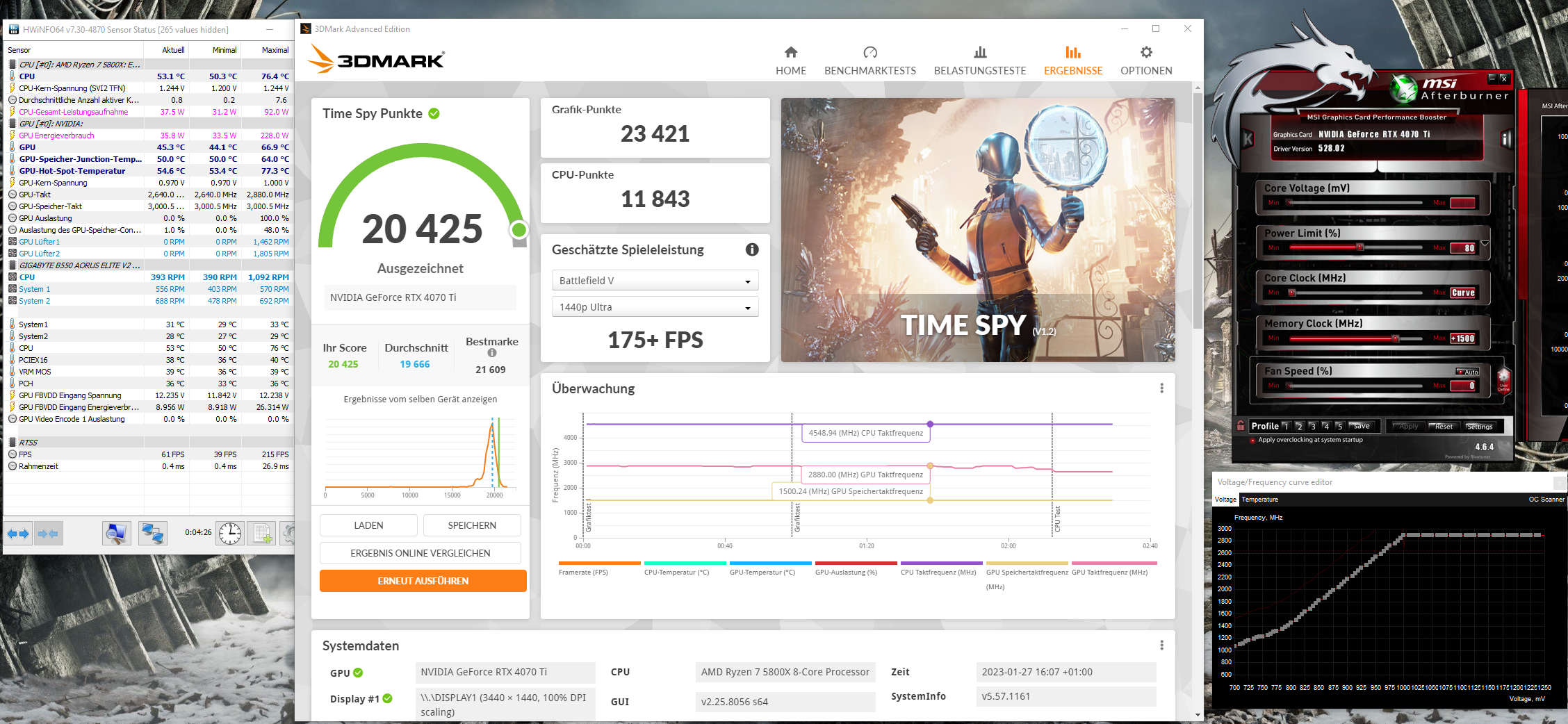Toggle GPU-Auslastung (%) legend series
The height and width of the screenshot is (724, 1568).
pos(856,568)
